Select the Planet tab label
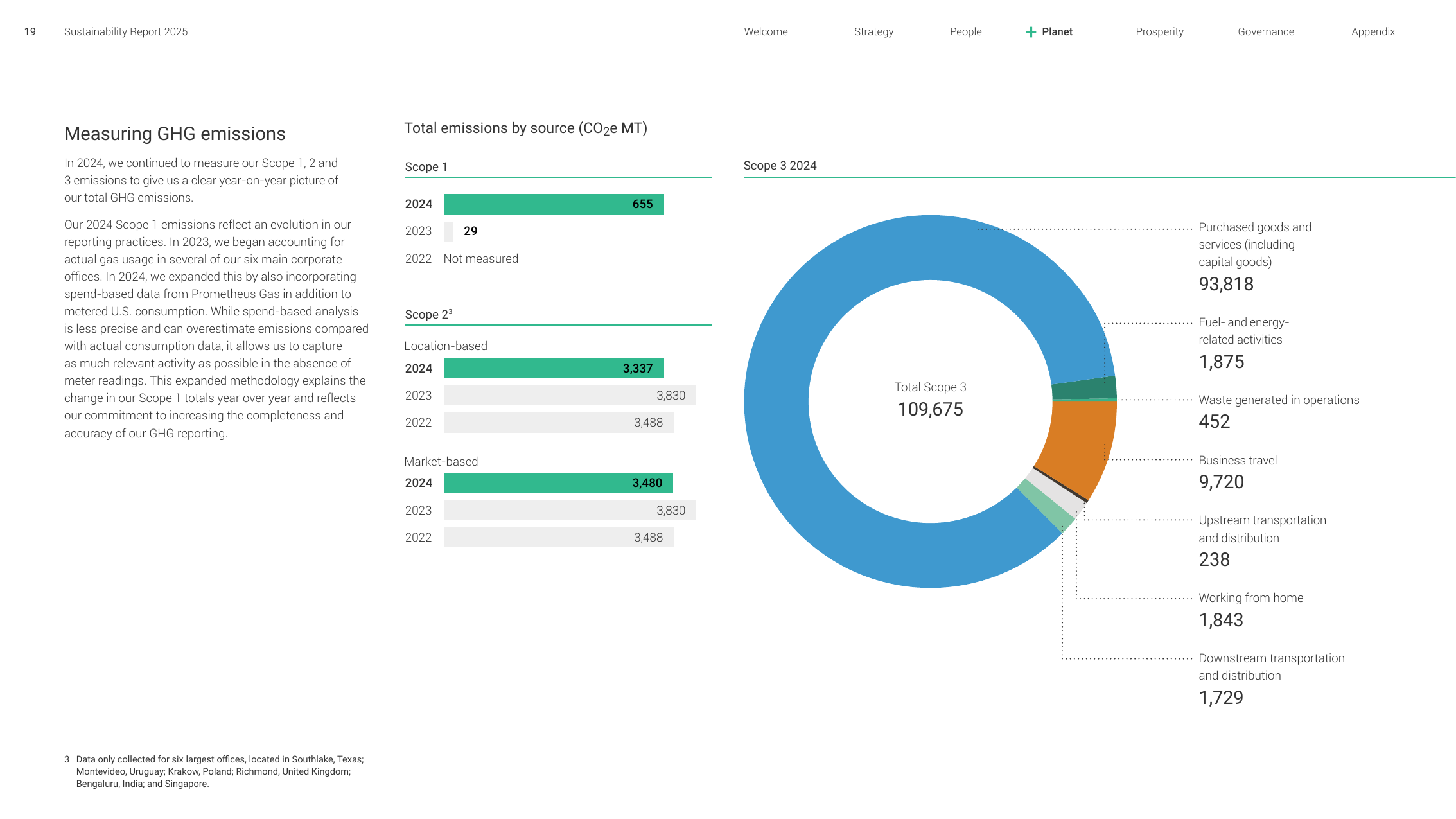Screen dimensions: 1456x819 click(x=1057, y=32)
